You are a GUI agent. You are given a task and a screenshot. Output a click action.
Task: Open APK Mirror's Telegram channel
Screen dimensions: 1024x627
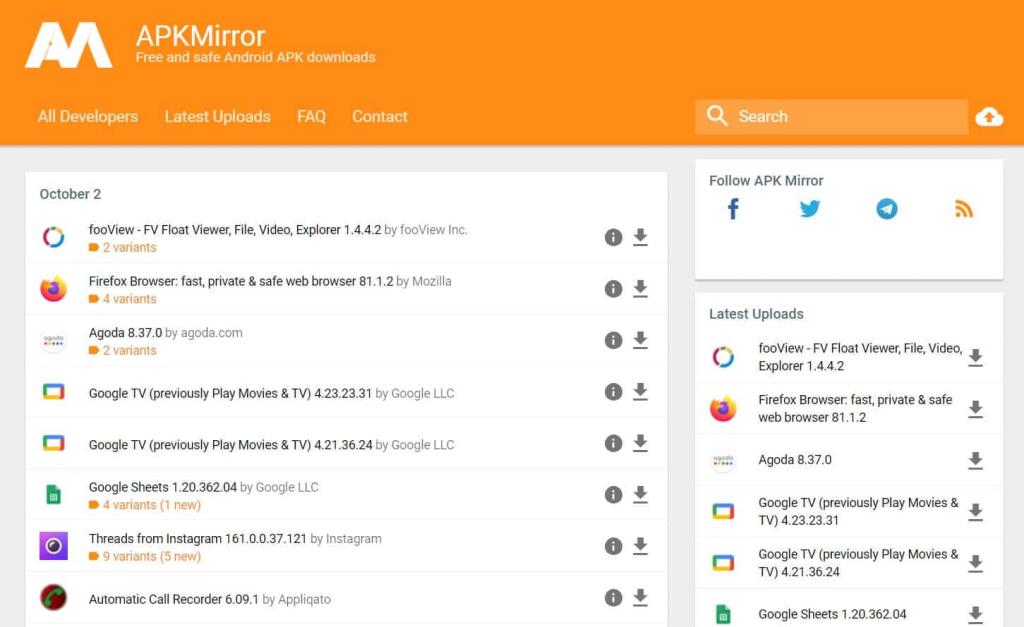coord(887,209)
